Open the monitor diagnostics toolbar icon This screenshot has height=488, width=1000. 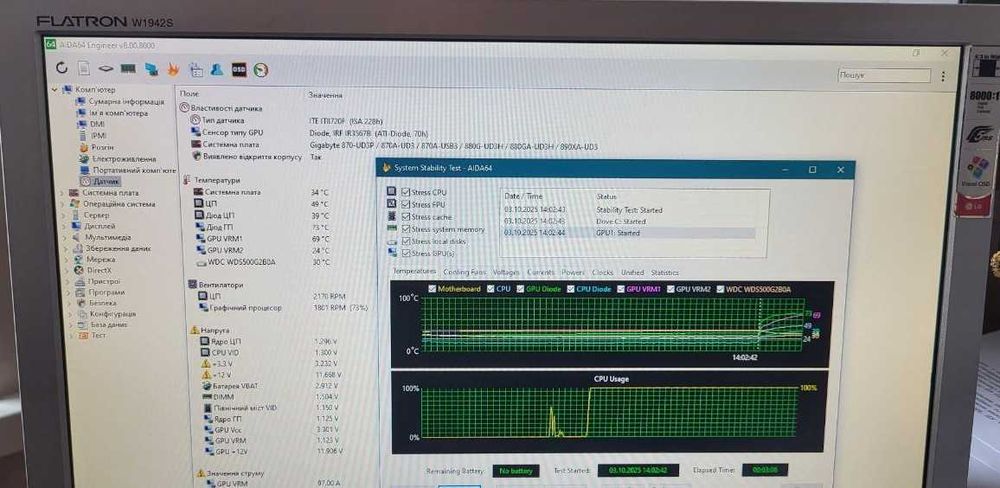(x=151, y=69)
